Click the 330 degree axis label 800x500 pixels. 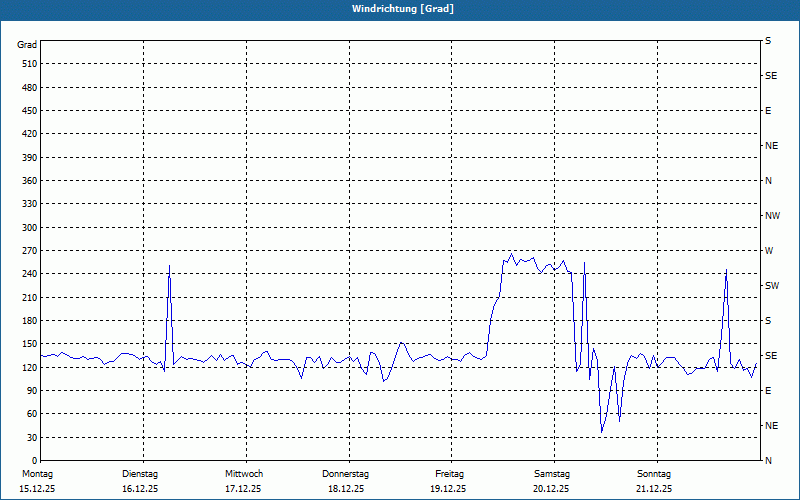[30, 204]
